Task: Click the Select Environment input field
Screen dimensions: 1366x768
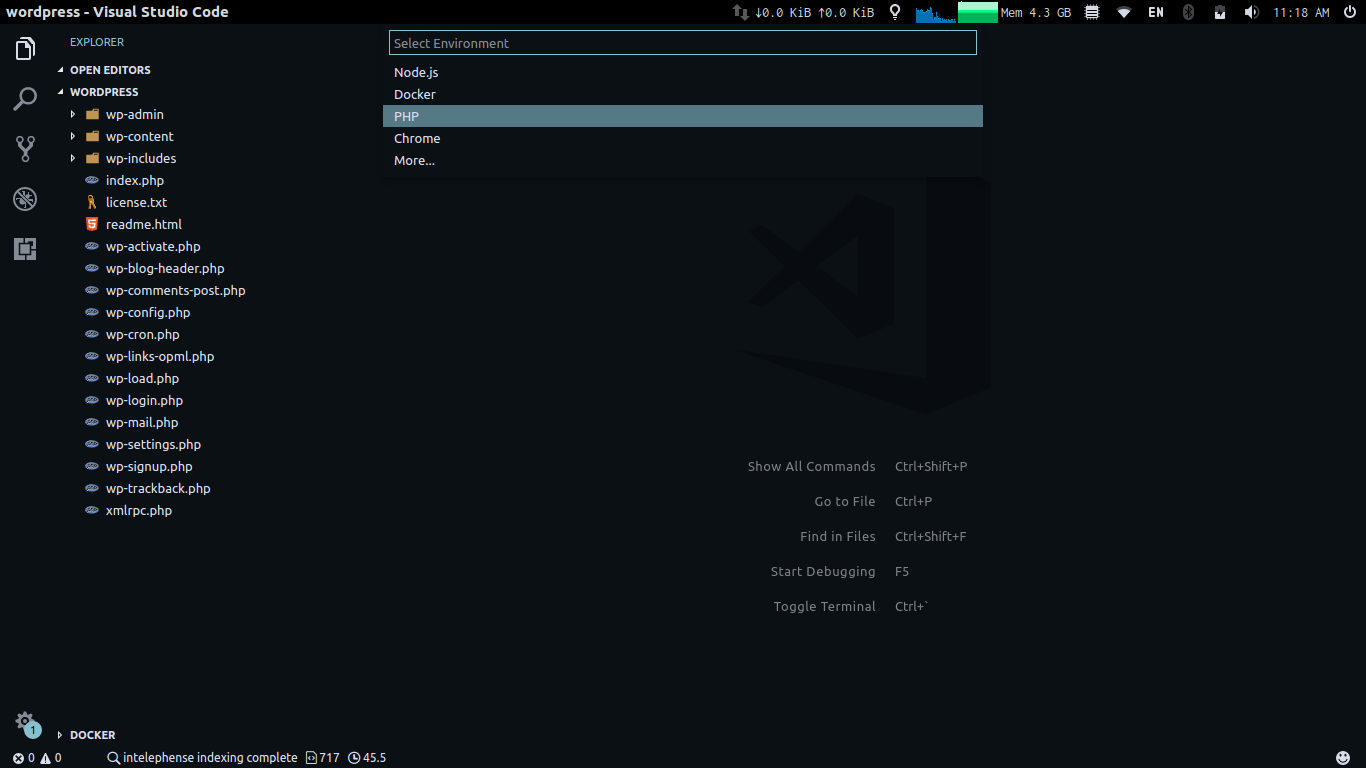Action: 683,42
